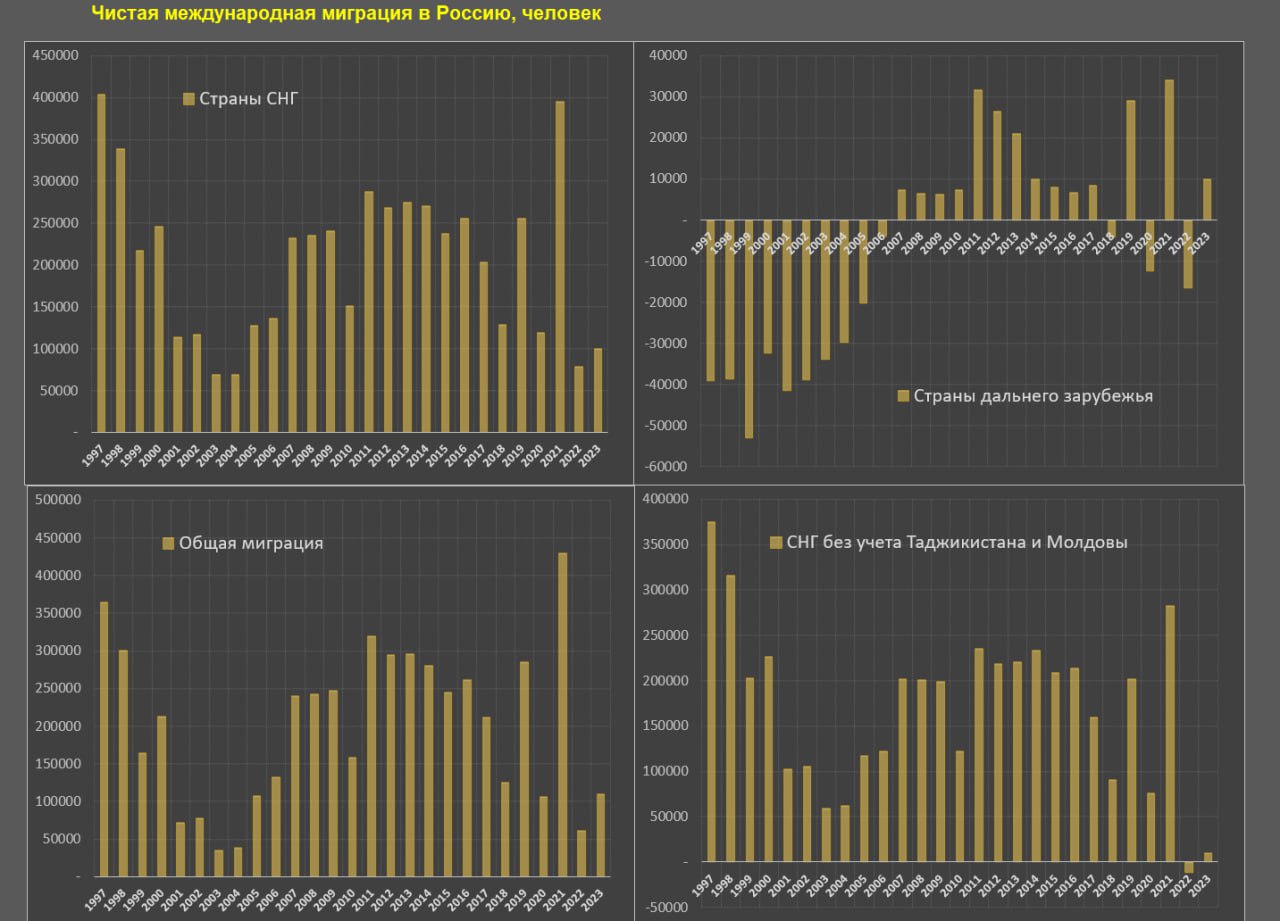The width and height of the screenshot is (1280, 921).
Task: Select the 2003 bar in Общая миграция chart
Action: pyautogui.click(x=219, y=863)
